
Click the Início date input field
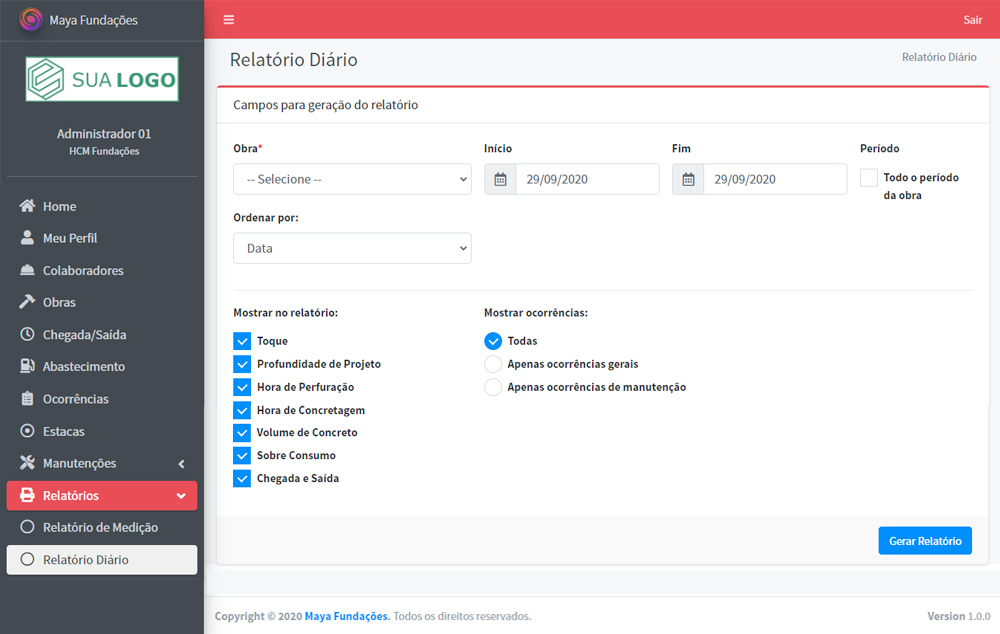coord(587,179)
